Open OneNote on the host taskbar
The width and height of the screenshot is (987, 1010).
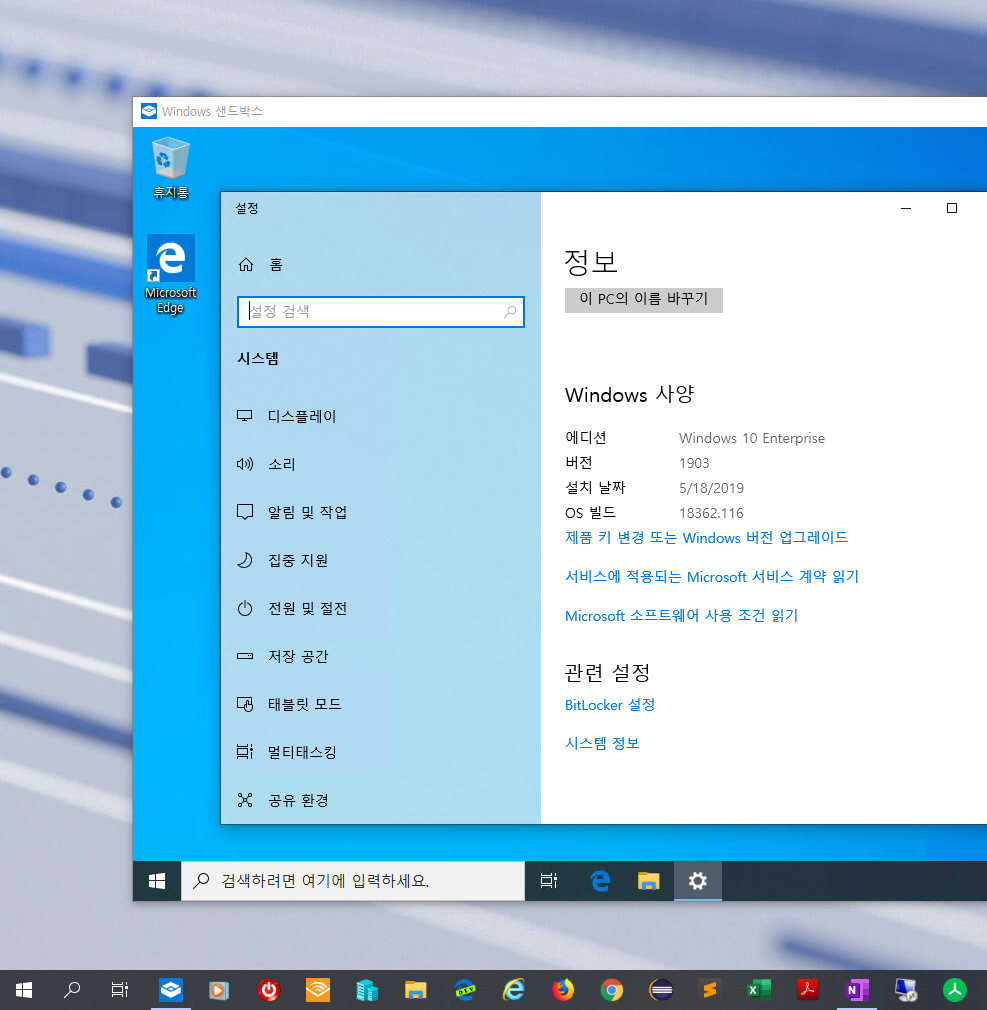click(x=857, y=990)
